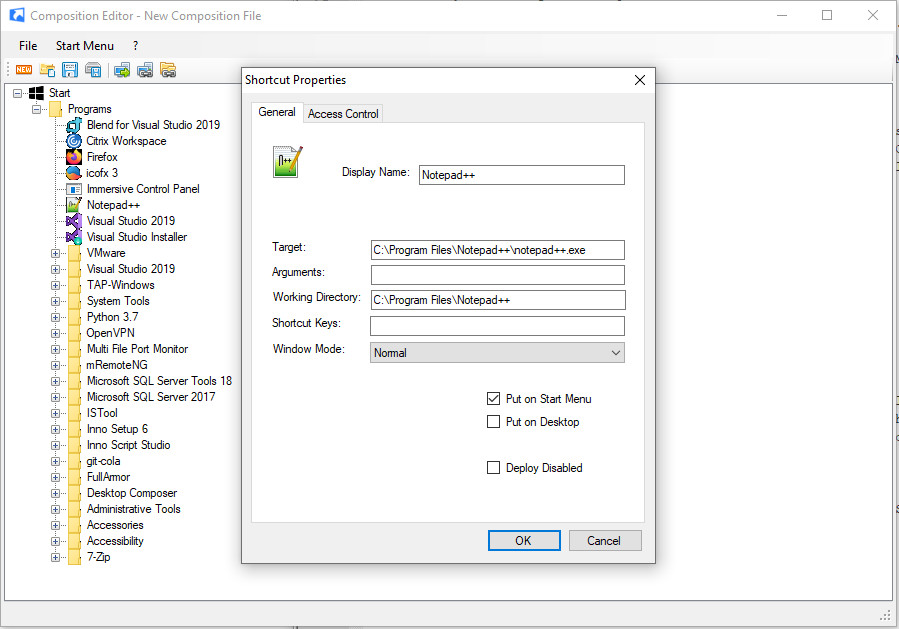Click the Firefox icon in the tree
The height and width of the screenshot is (629, 899).
tap(74, 157)
